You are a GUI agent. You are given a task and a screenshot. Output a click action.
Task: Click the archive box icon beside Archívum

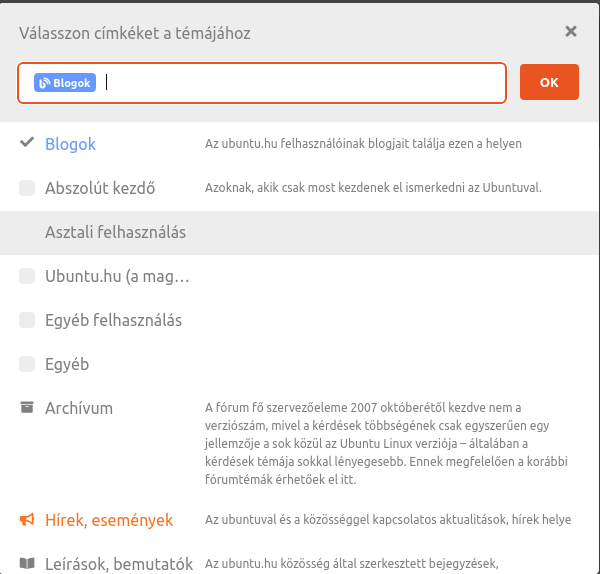27,407
